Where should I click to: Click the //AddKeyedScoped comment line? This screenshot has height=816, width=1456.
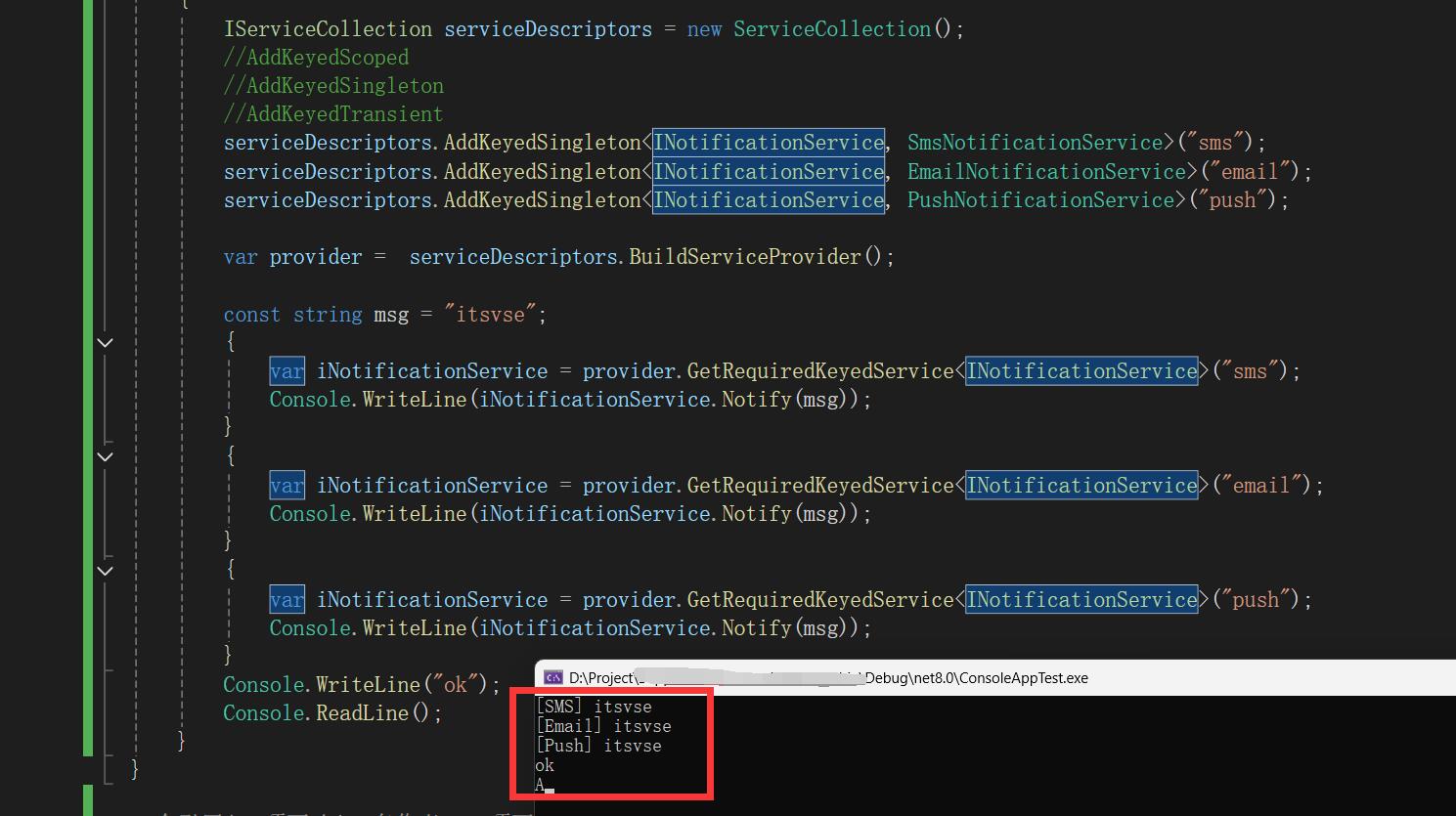pyautogui.click(x=316, y=58)
